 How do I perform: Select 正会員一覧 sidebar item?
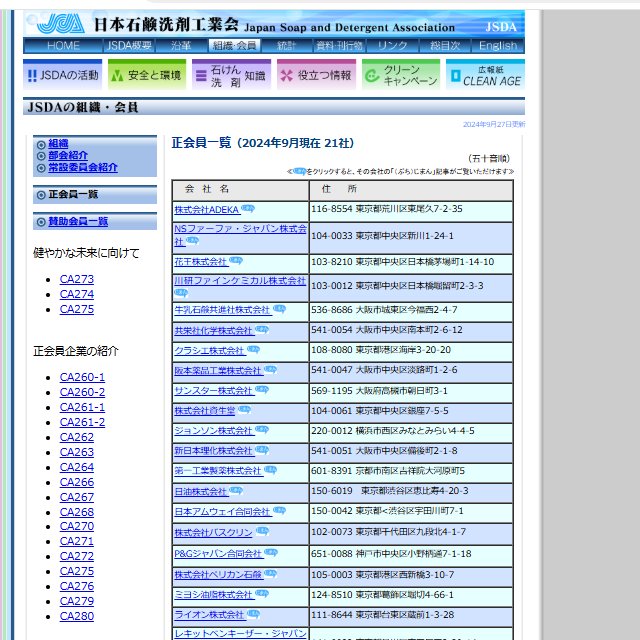coord(73,194)
